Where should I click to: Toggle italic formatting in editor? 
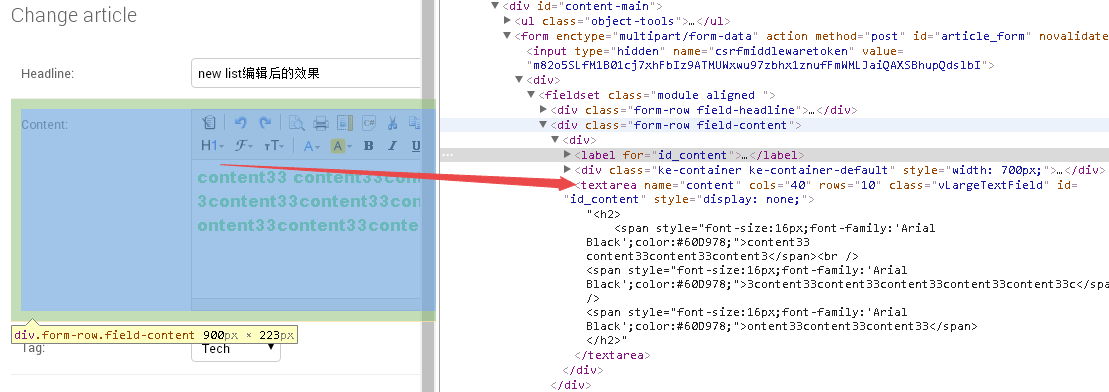coord(393,146)
